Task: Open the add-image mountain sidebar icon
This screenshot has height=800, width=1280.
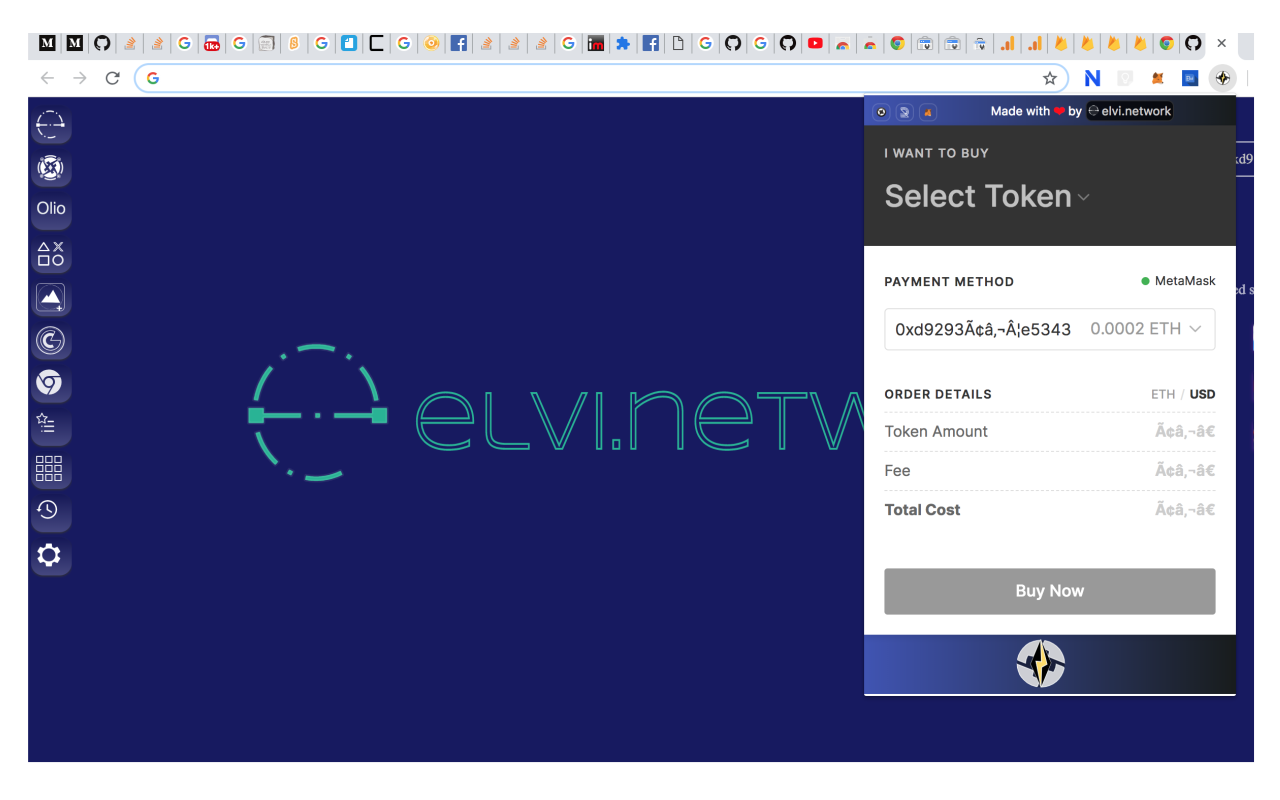Action: 50,298
